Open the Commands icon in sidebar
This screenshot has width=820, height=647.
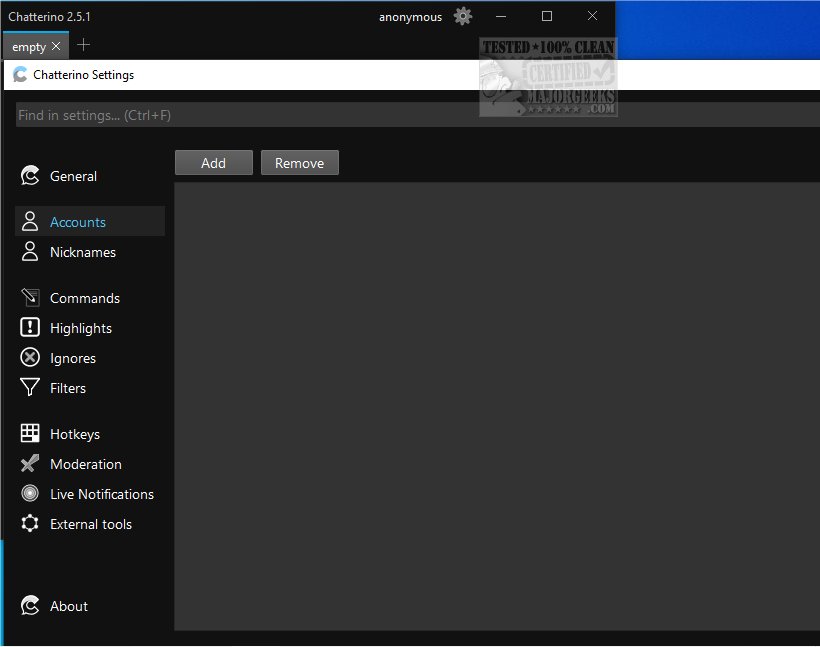[30, 298]
